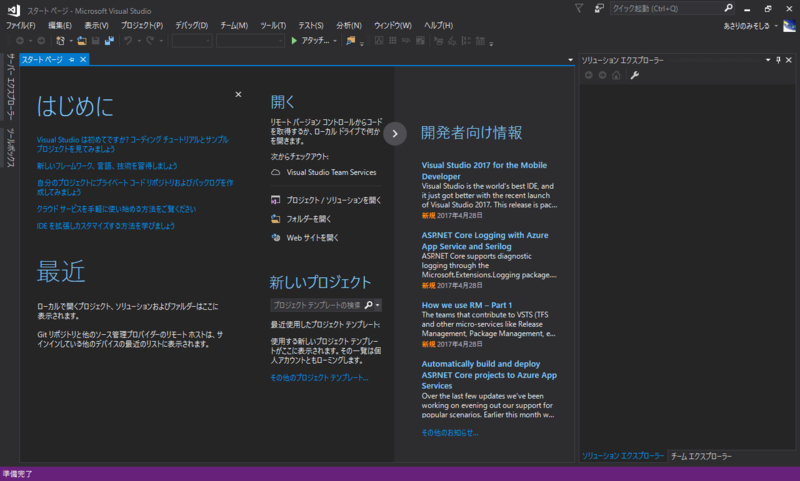This screenshot has width=800, height=481.
Task: Switch to ソリューション エクスプローラー bottom tab
Action: pos(623,456)
